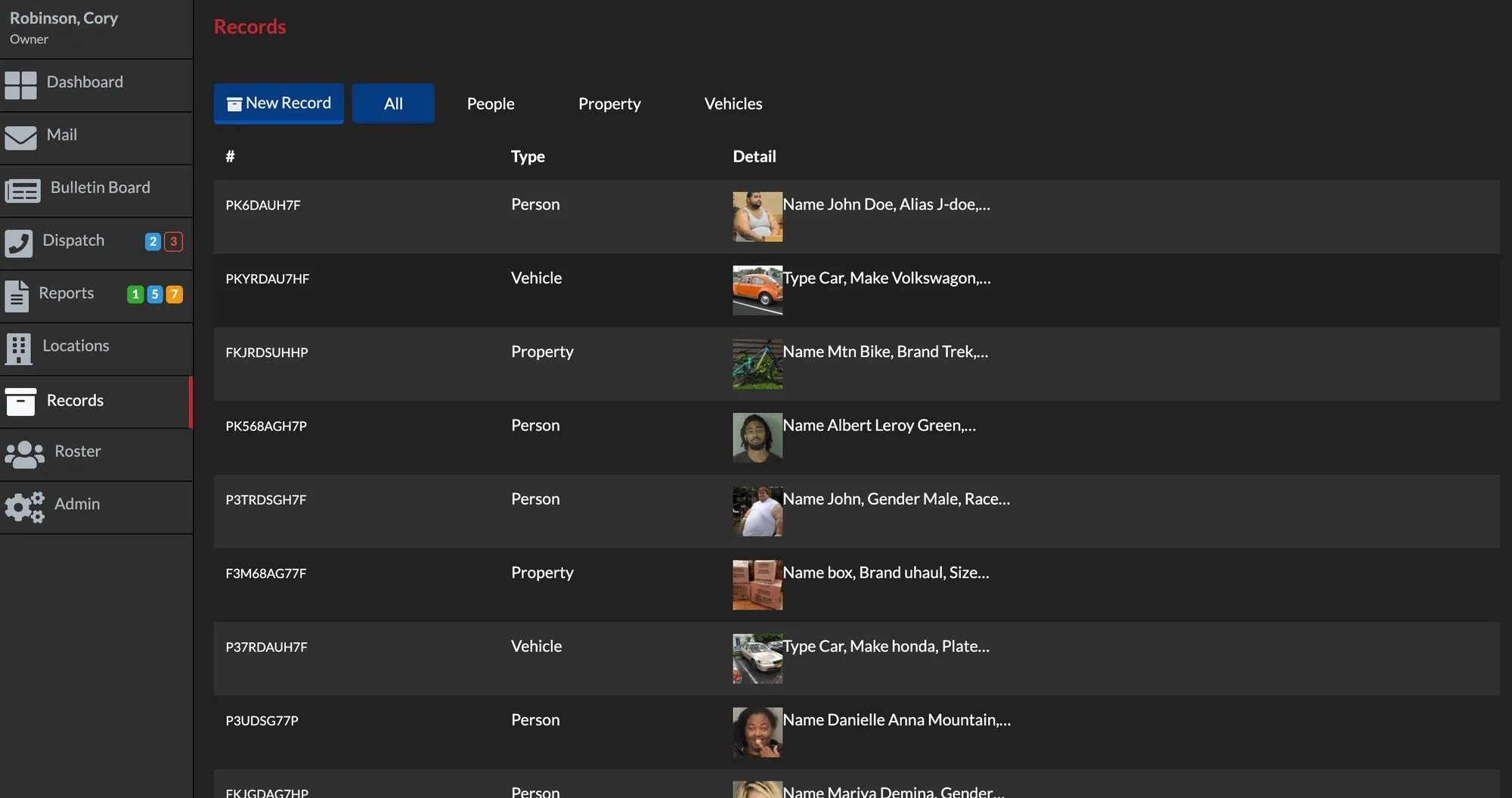This screenshot has width=1512, height=798.
Task: Open Admin via the gears icon
Action: click(x=24, y=507)
